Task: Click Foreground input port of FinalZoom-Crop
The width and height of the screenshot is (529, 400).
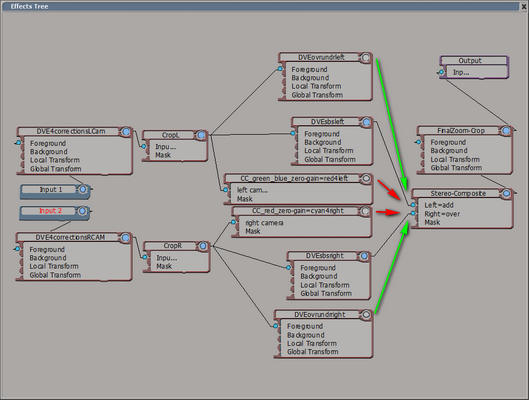Action: pos(419,142)
